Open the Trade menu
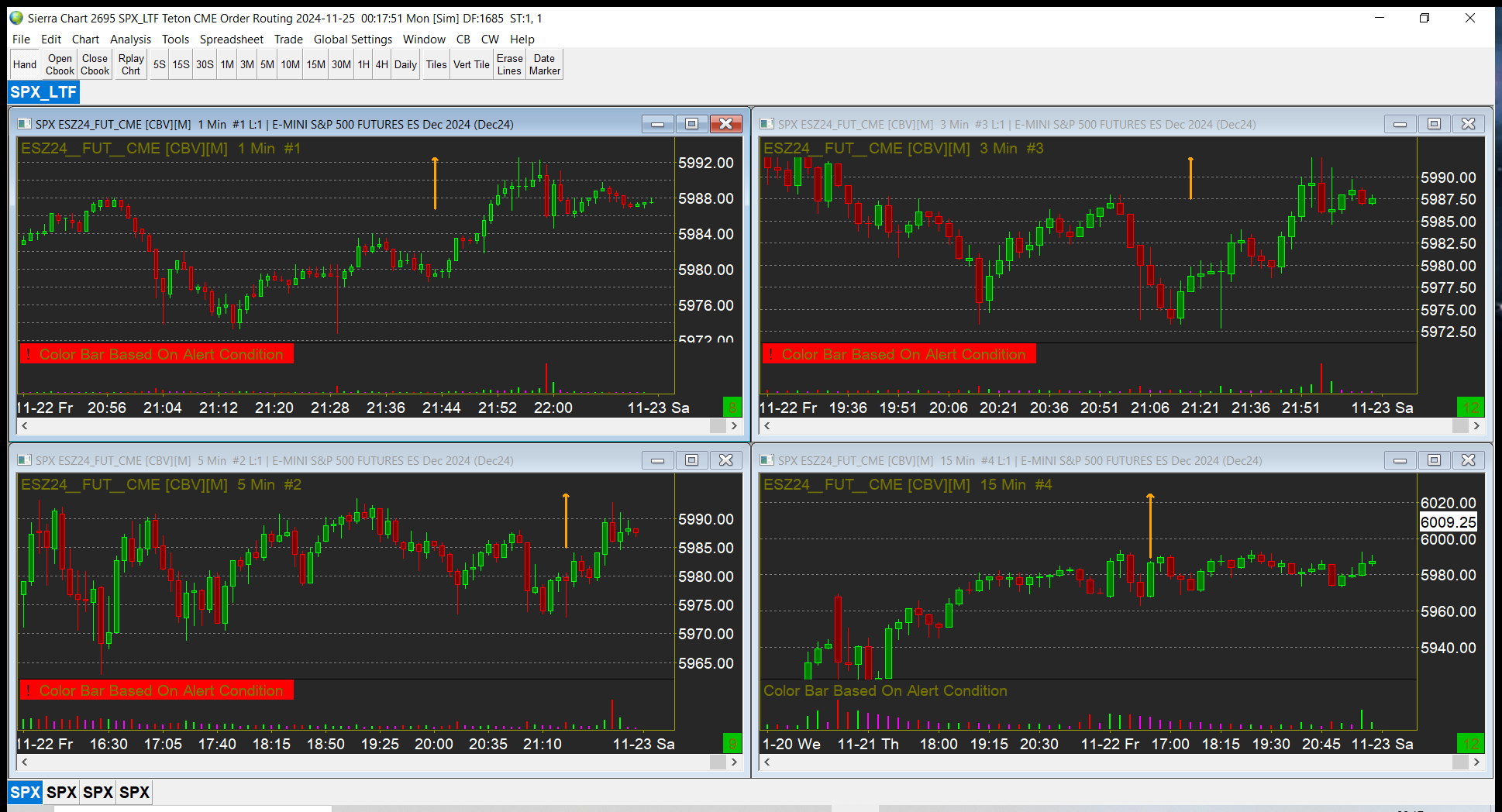Image resolution: width=1502 pixels, height=812 pixels. (x=288, y=40)
